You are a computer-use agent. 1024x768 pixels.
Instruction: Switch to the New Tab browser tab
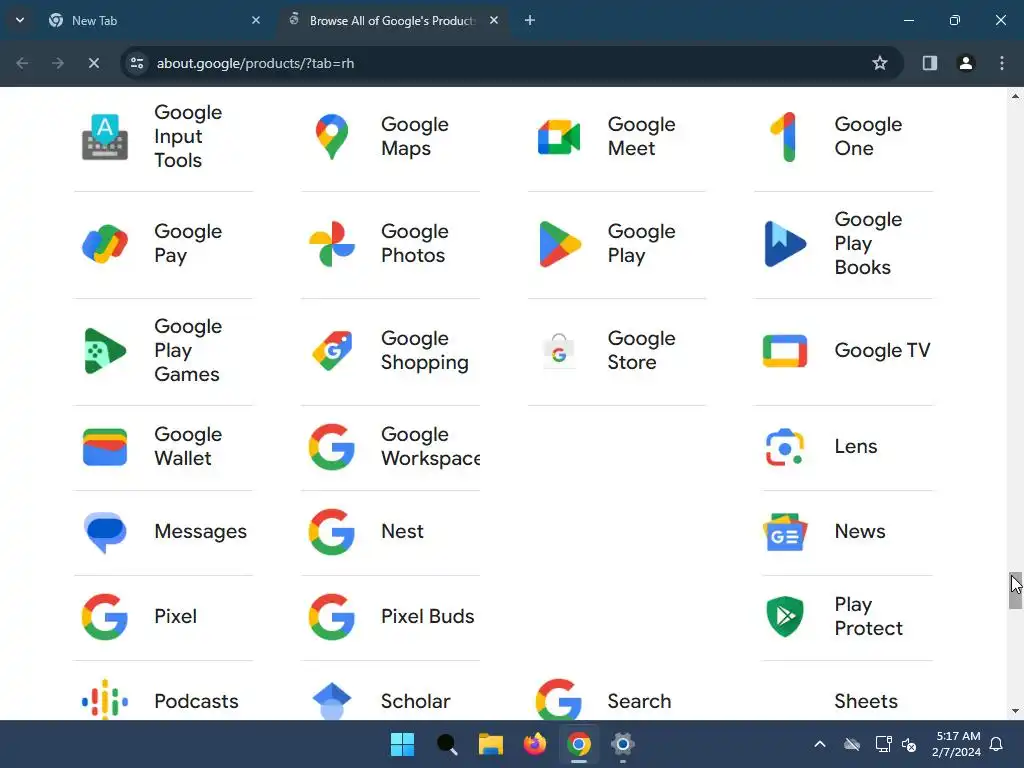pyautogui.click(x=153, y=20)
